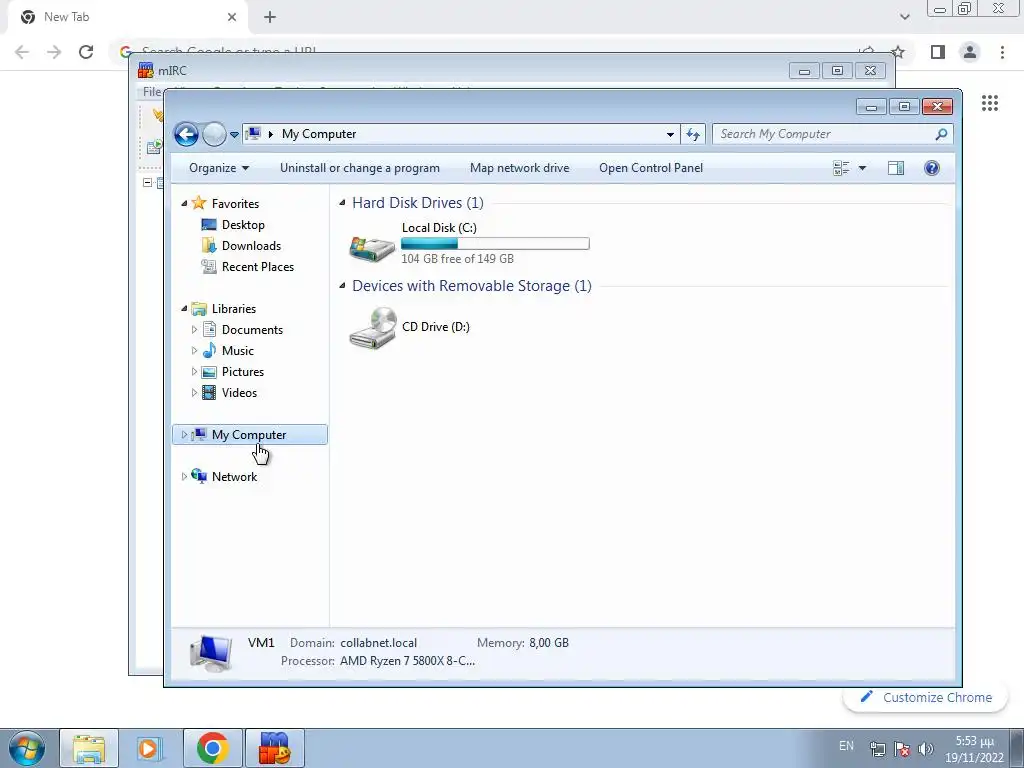This screenshot has height=768, width=1024.
Task: Expand the Videos library
Action: click(194, 392)
